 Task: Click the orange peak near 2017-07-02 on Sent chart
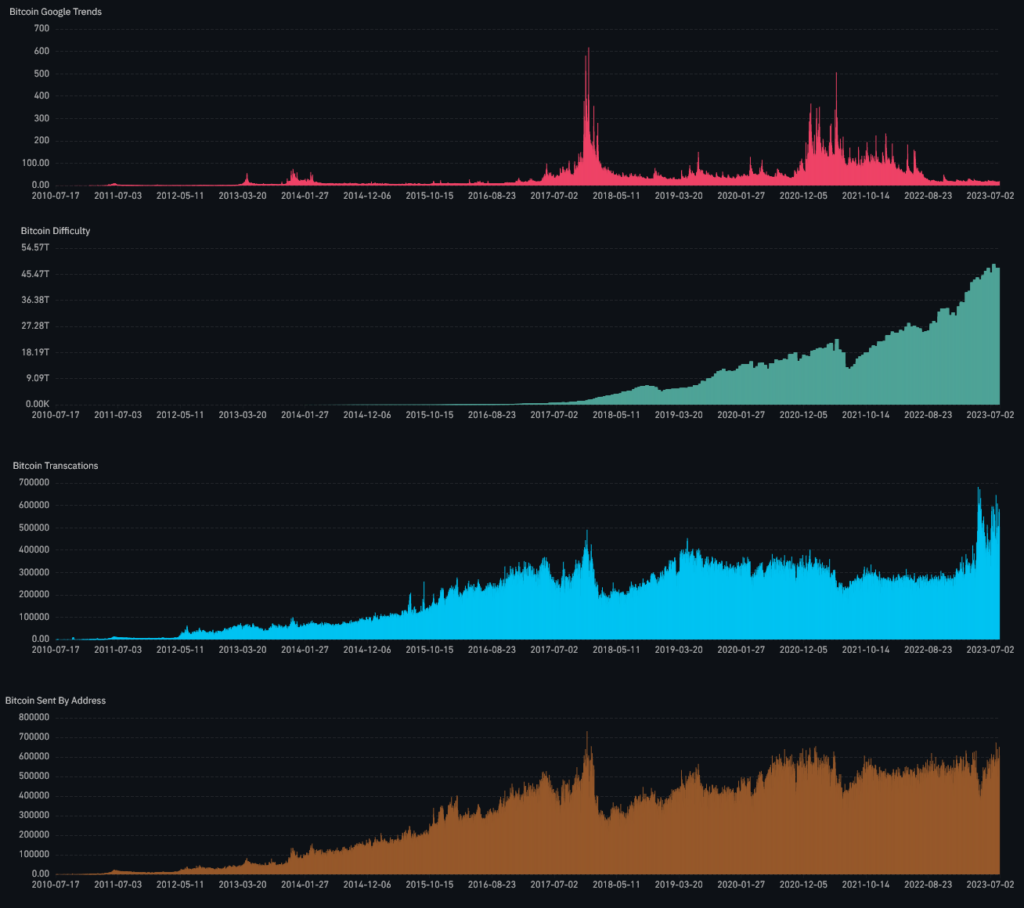point(585,740)
